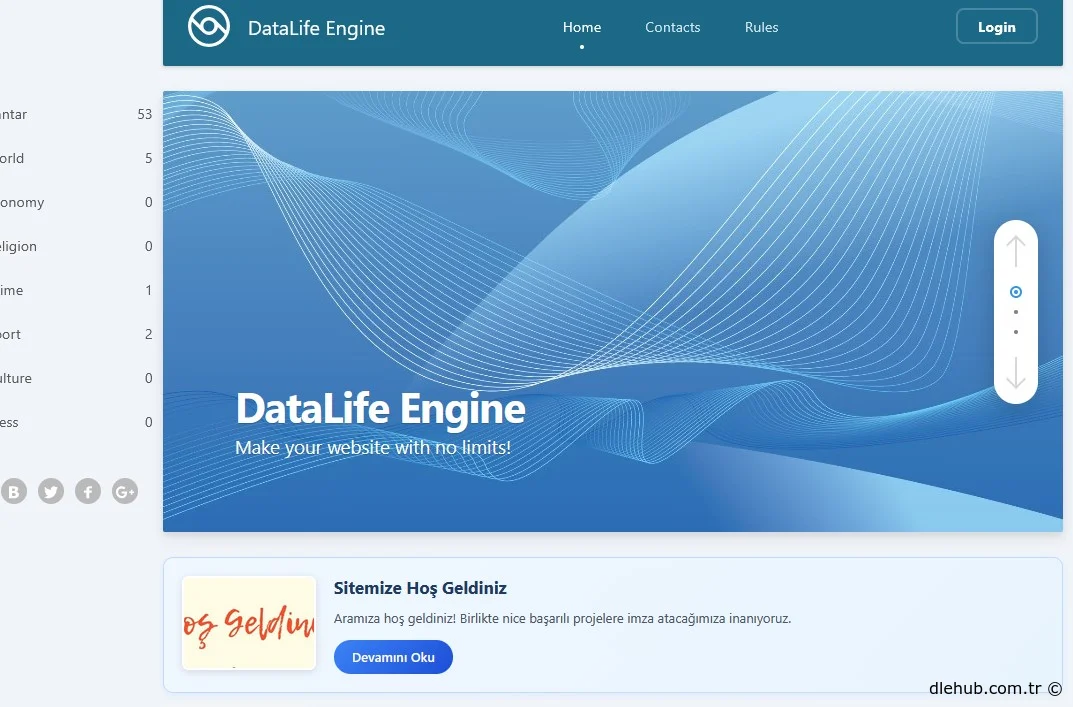
Task: Click the Login button
Action: pyautogui.click(x=996, y=27)
